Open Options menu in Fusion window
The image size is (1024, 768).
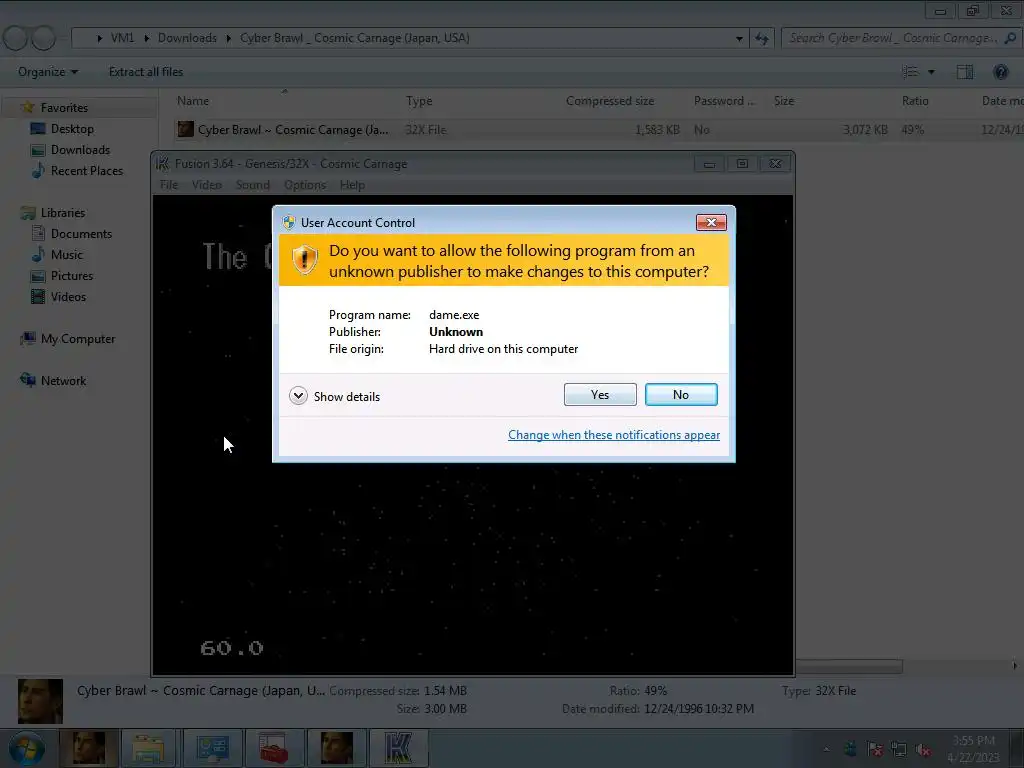(304, 185)
